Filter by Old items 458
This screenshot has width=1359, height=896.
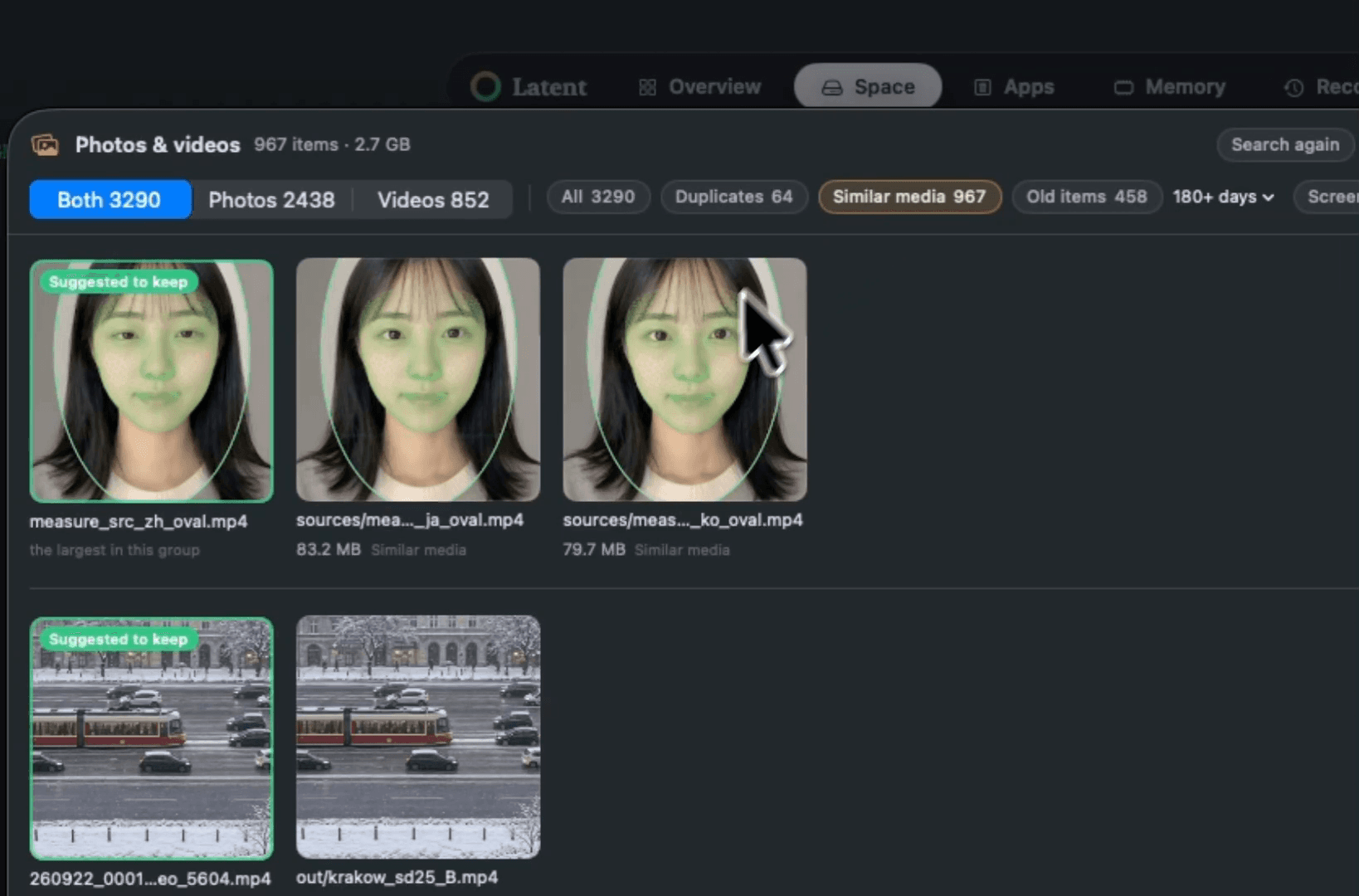[x=1087, y=197]
